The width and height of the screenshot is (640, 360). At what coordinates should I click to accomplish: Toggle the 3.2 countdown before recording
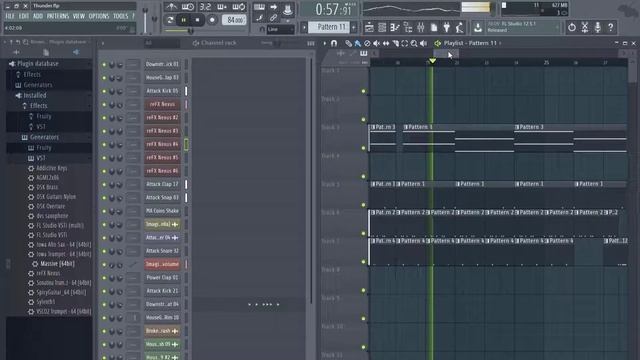pos(205,7)
